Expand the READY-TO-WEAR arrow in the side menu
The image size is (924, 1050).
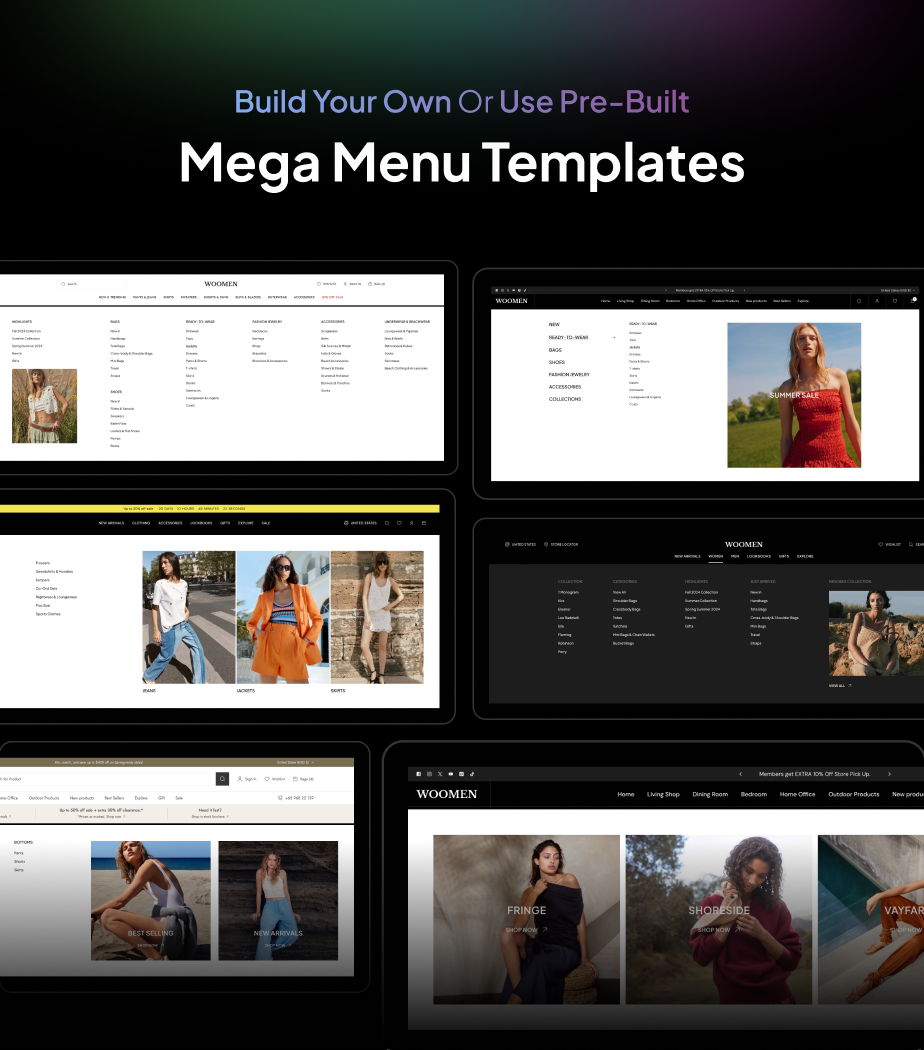pyautogui.click(x=614, y=338)
